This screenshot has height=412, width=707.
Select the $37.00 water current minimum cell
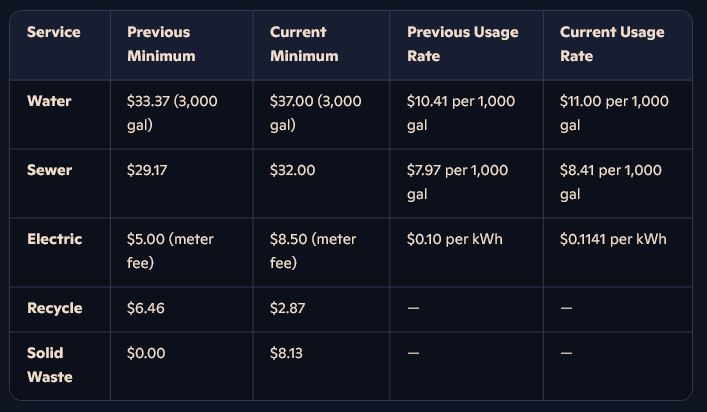315,113
